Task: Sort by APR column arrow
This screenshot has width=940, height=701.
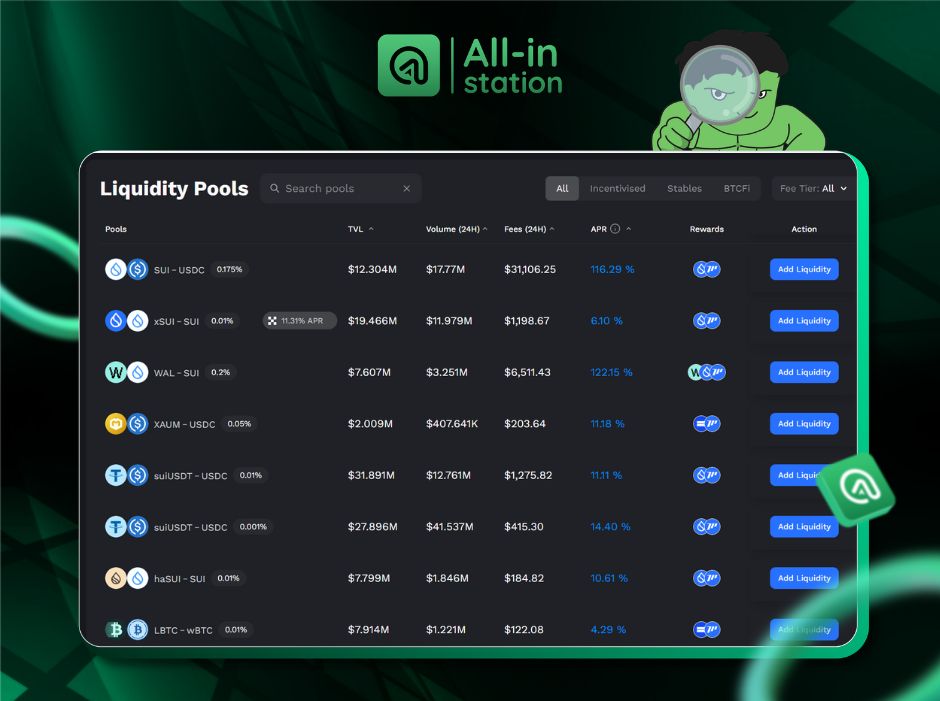Action: click(x=628, y=228)
